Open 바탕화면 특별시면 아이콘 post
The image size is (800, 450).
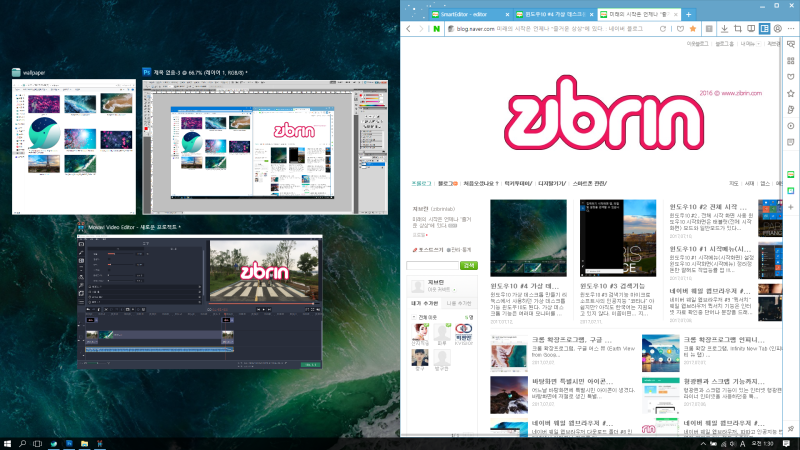pos(572,382)
